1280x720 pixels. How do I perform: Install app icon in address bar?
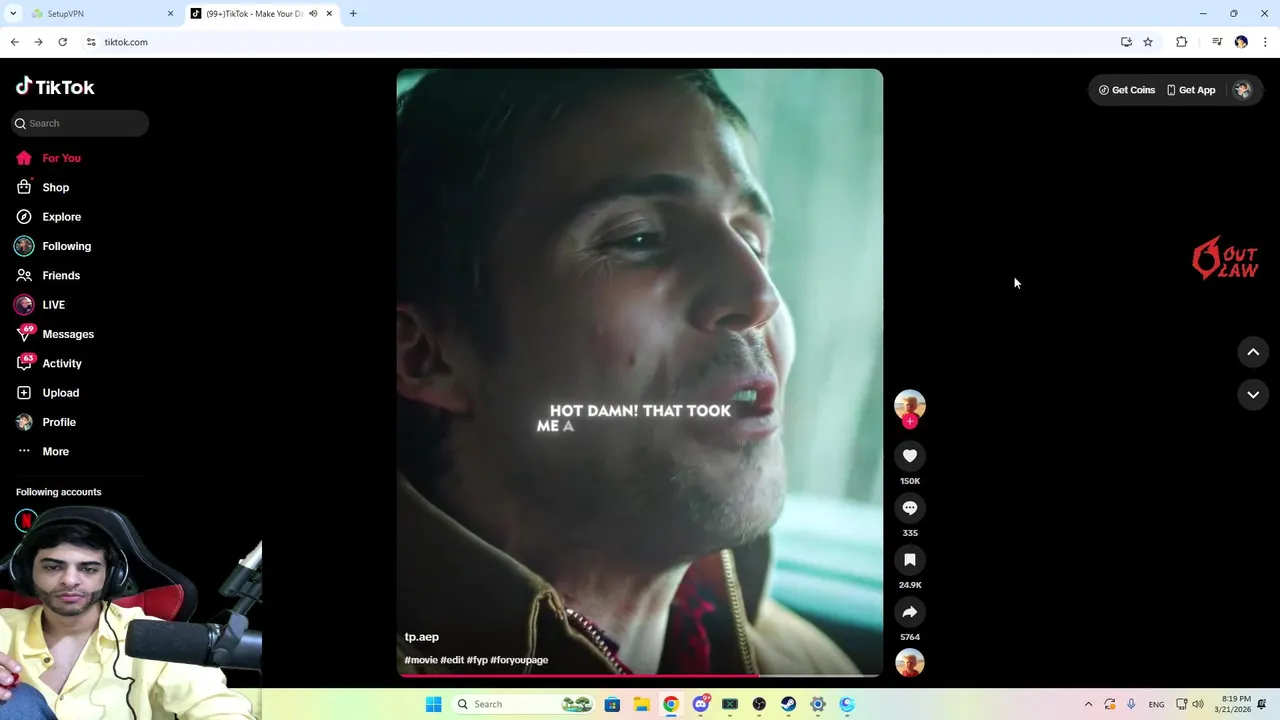click(x=1126, y=42)
